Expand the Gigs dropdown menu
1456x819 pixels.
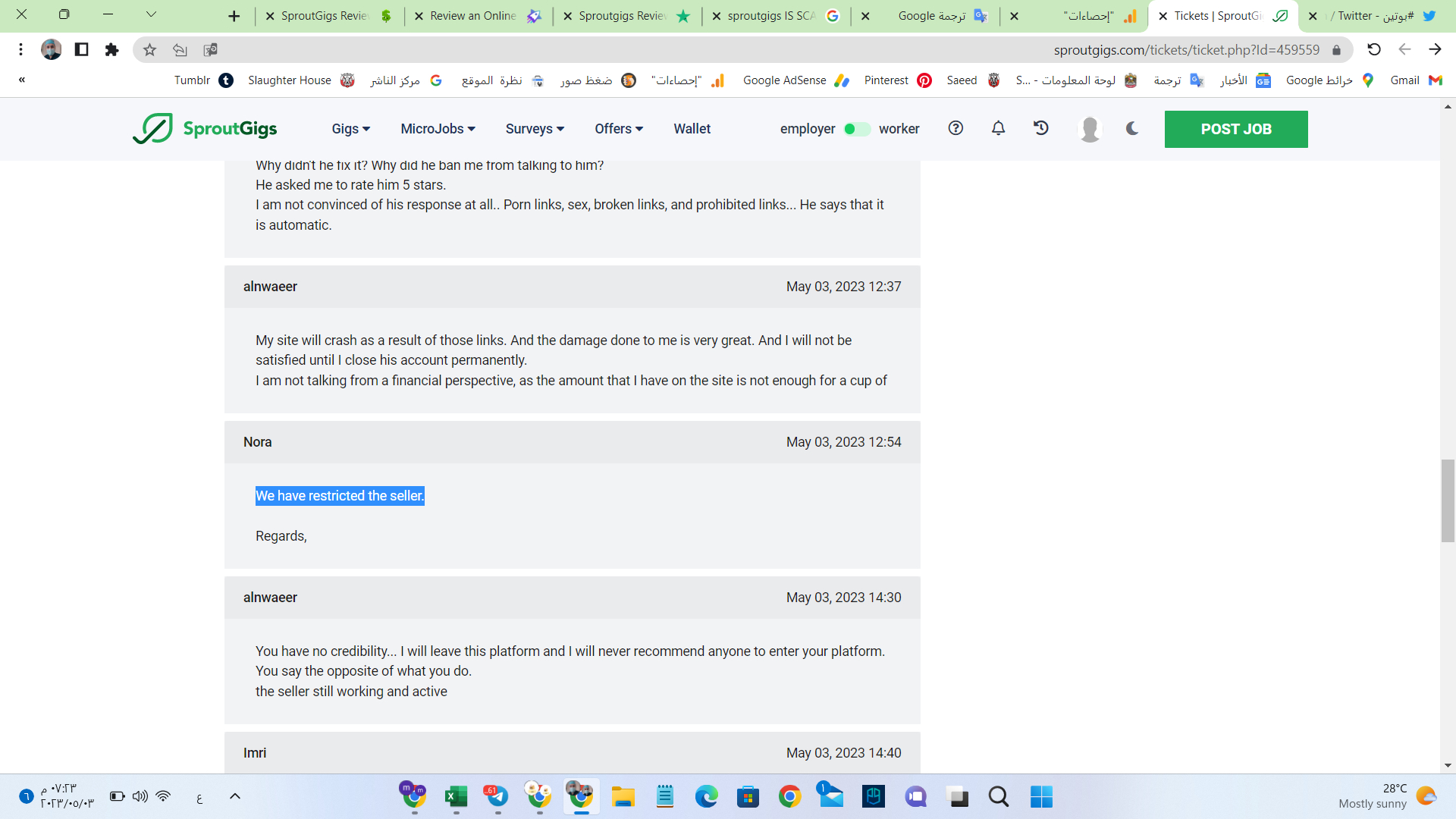coord(350,129)
